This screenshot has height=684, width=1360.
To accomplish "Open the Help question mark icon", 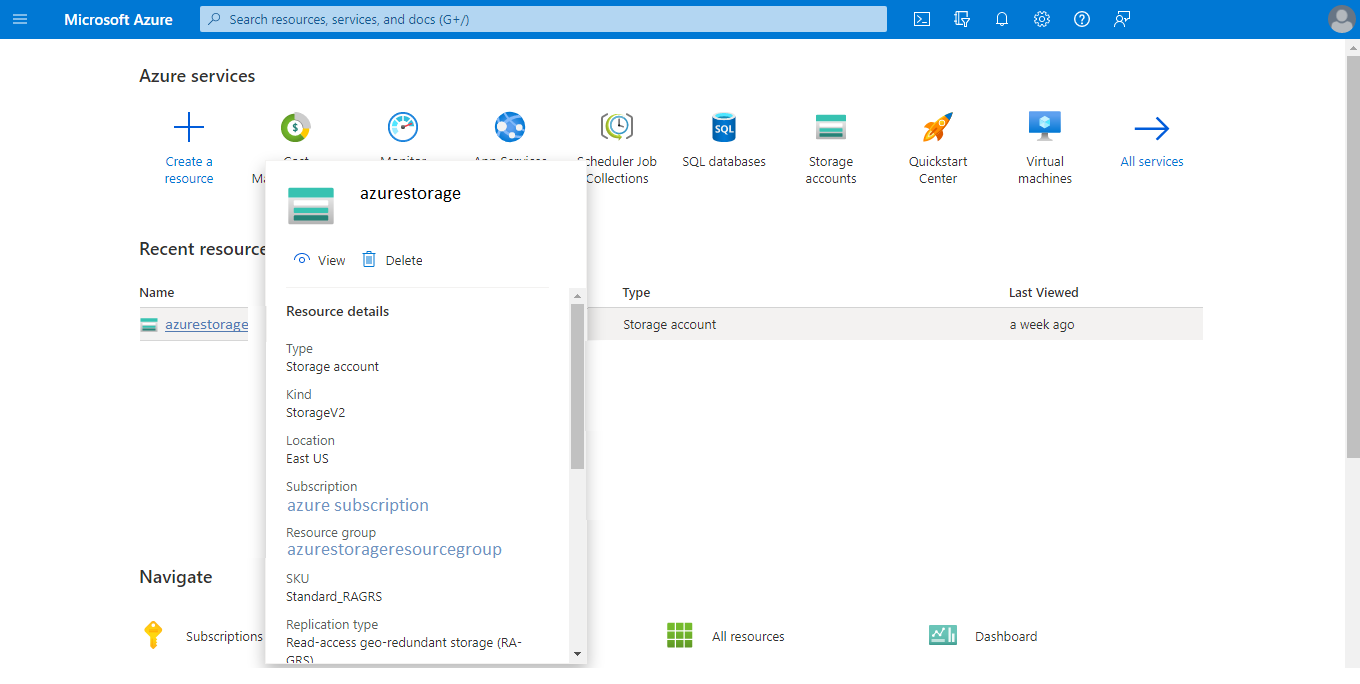I will tap(1082, 19).
